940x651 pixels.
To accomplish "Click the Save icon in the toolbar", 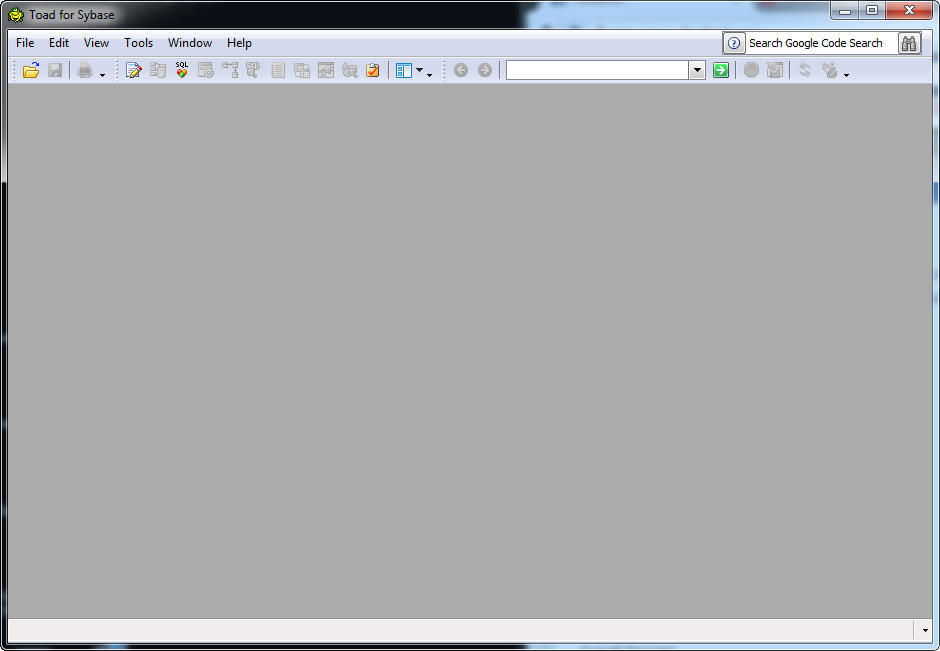I will tap(55, 70).
